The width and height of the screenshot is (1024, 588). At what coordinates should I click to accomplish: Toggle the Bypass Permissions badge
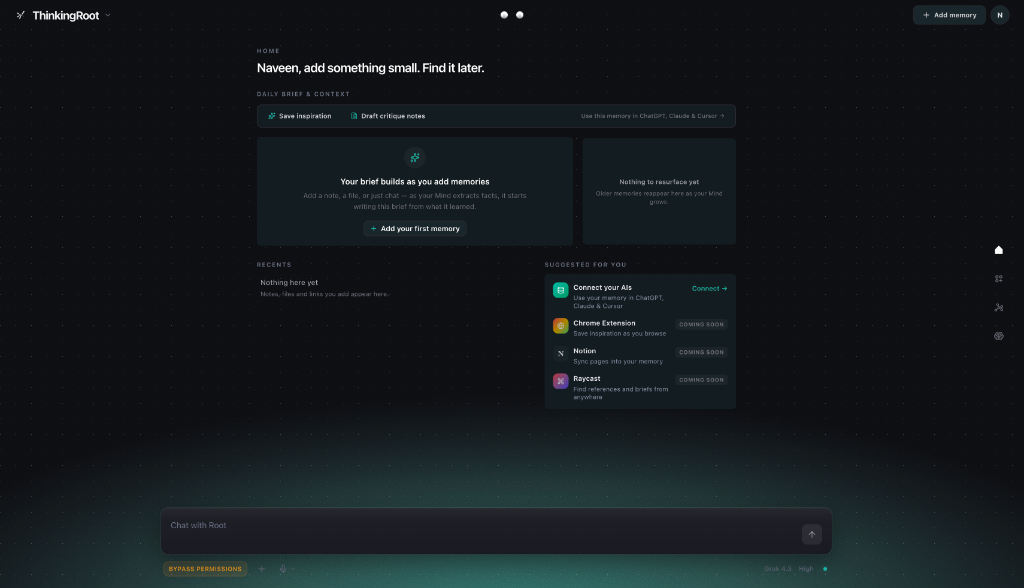tap(205, 569)
